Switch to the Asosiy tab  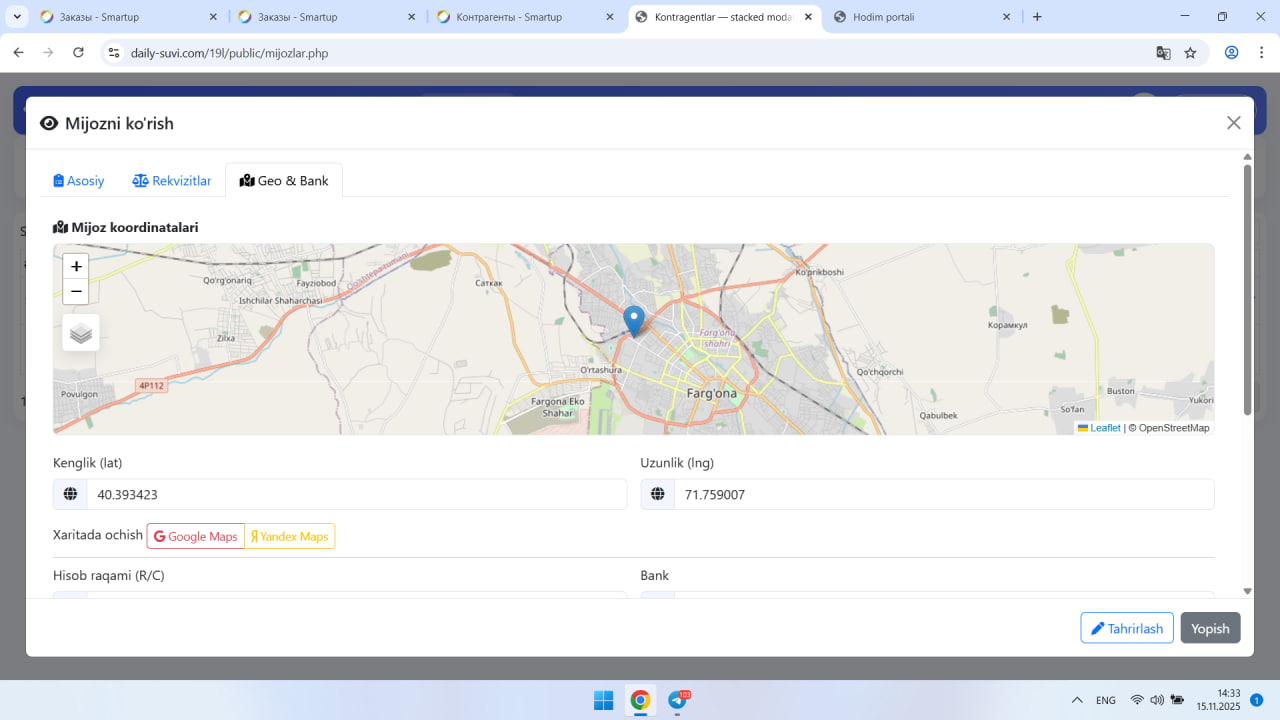(79, 181)
